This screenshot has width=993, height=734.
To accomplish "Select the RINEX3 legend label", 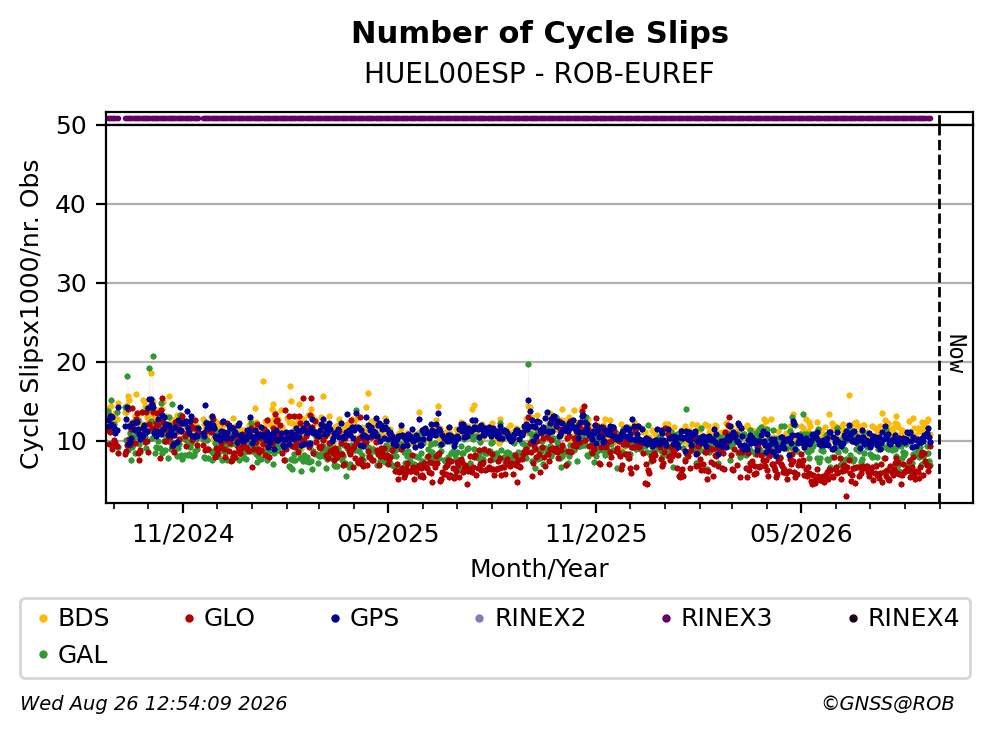I will coord(726,617).
